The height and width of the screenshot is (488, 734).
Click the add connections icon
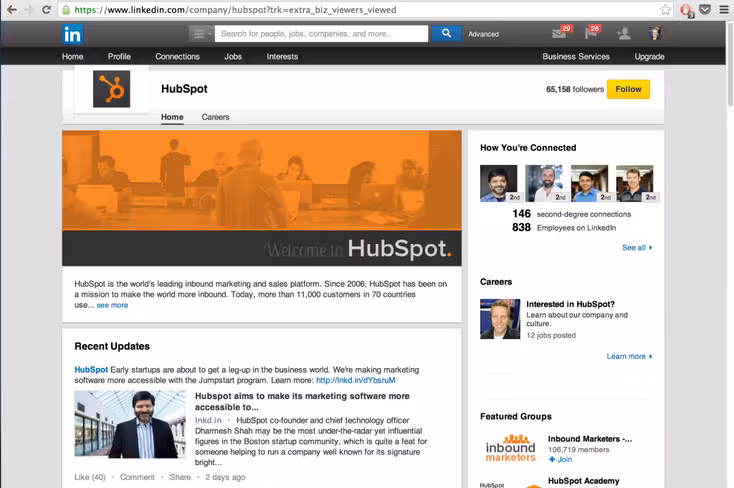624,34
